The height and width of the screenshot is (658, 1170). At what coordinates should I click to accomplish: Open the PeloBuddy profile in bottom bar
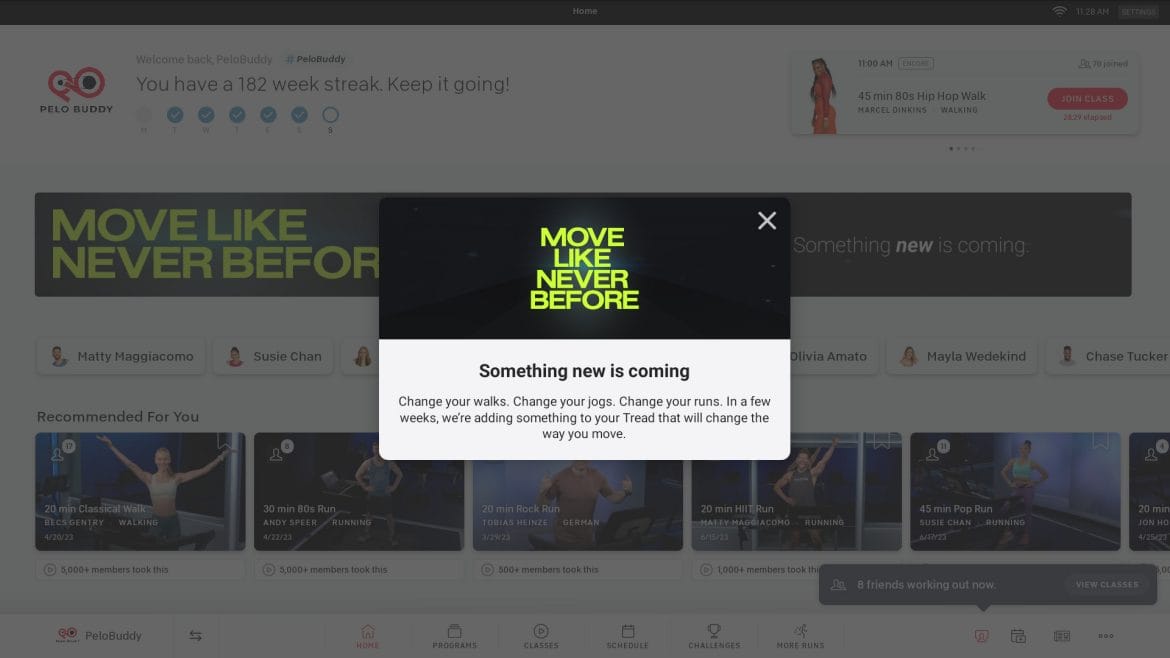[x=99, y=636]
